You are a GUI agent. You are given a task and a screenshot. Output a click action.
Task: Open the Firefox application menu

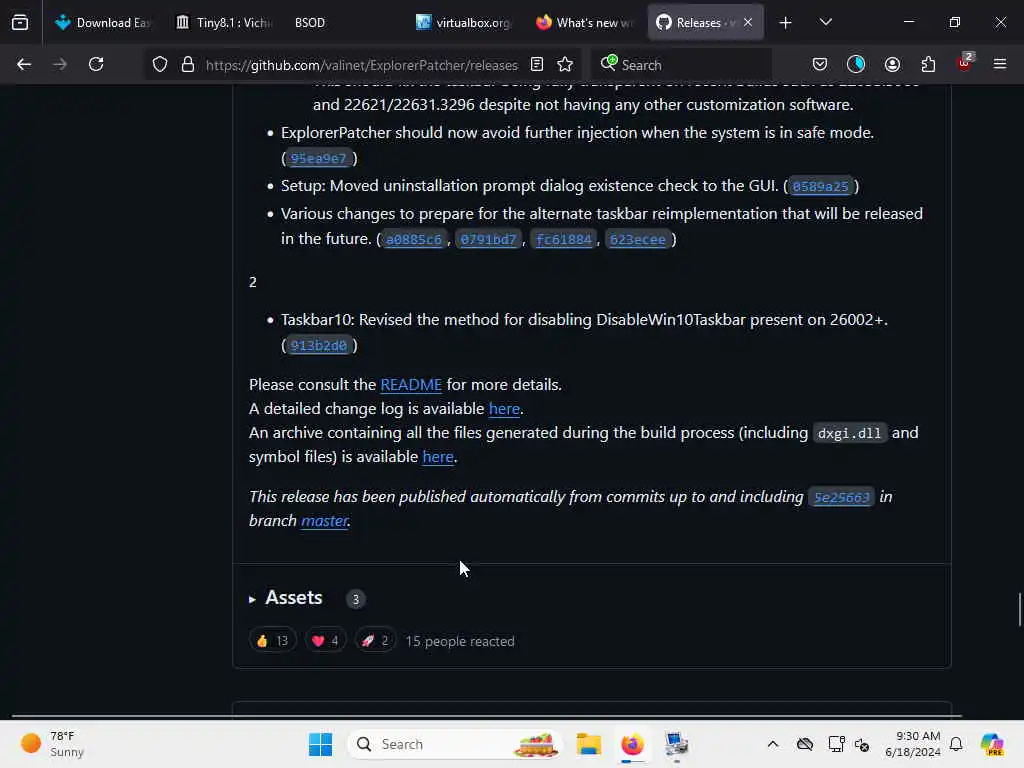tap(1000, 64)
